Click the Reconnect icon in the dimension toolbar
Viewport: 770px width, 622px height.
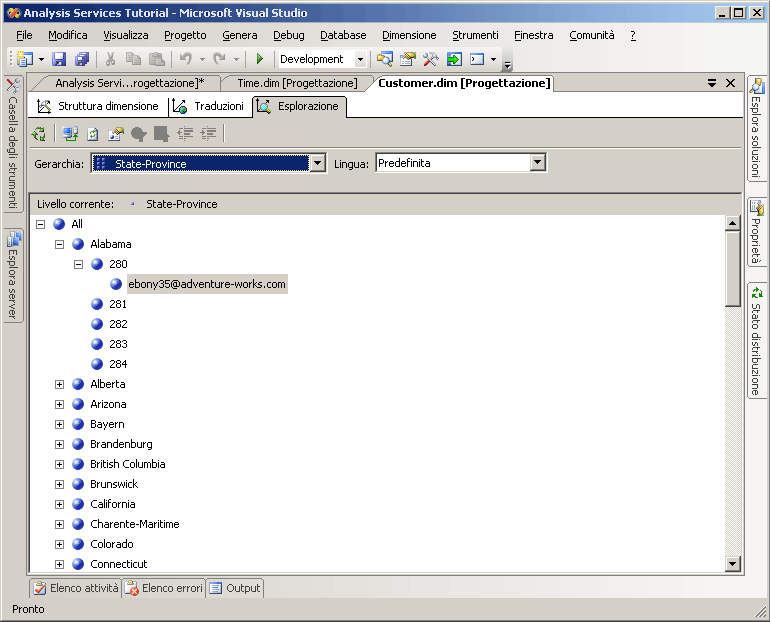click(70, 134)
